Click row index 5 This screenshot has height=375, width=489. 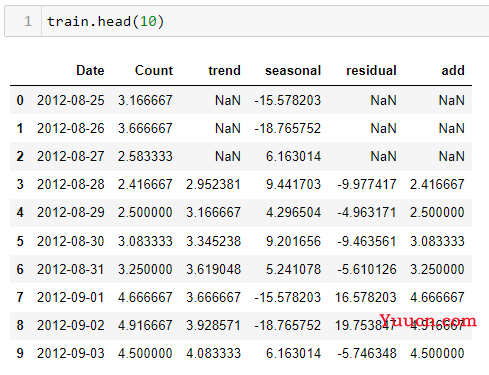click(20, 241)
